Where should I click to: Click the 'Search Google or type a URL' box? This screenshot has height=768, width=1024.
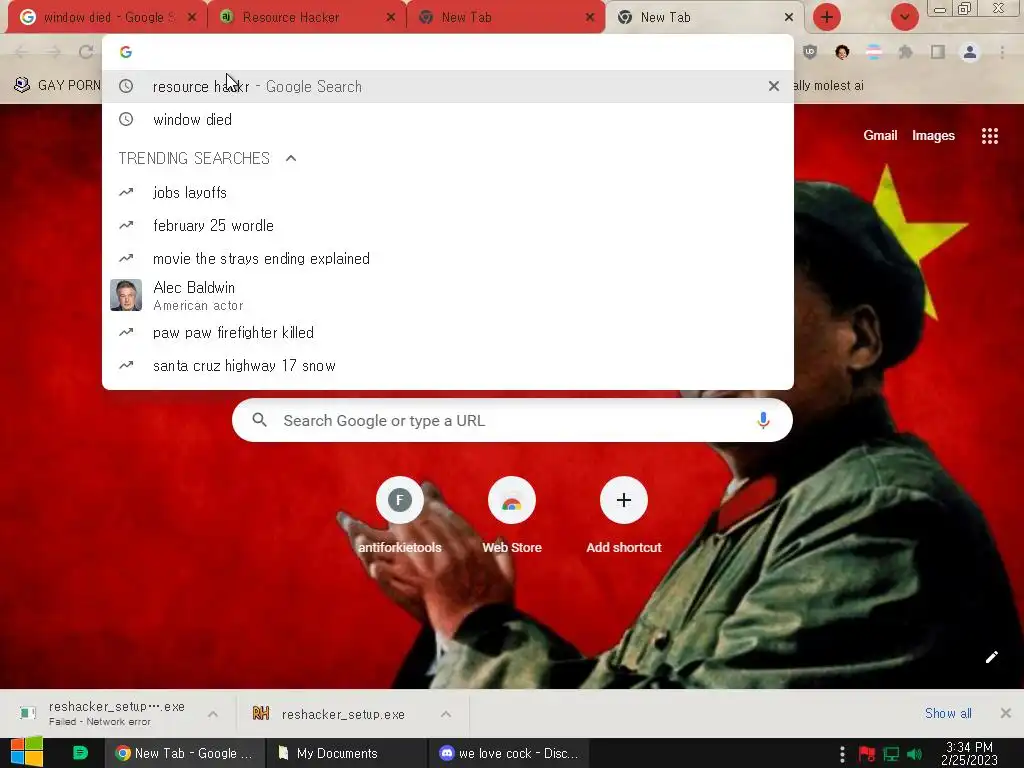512,421
